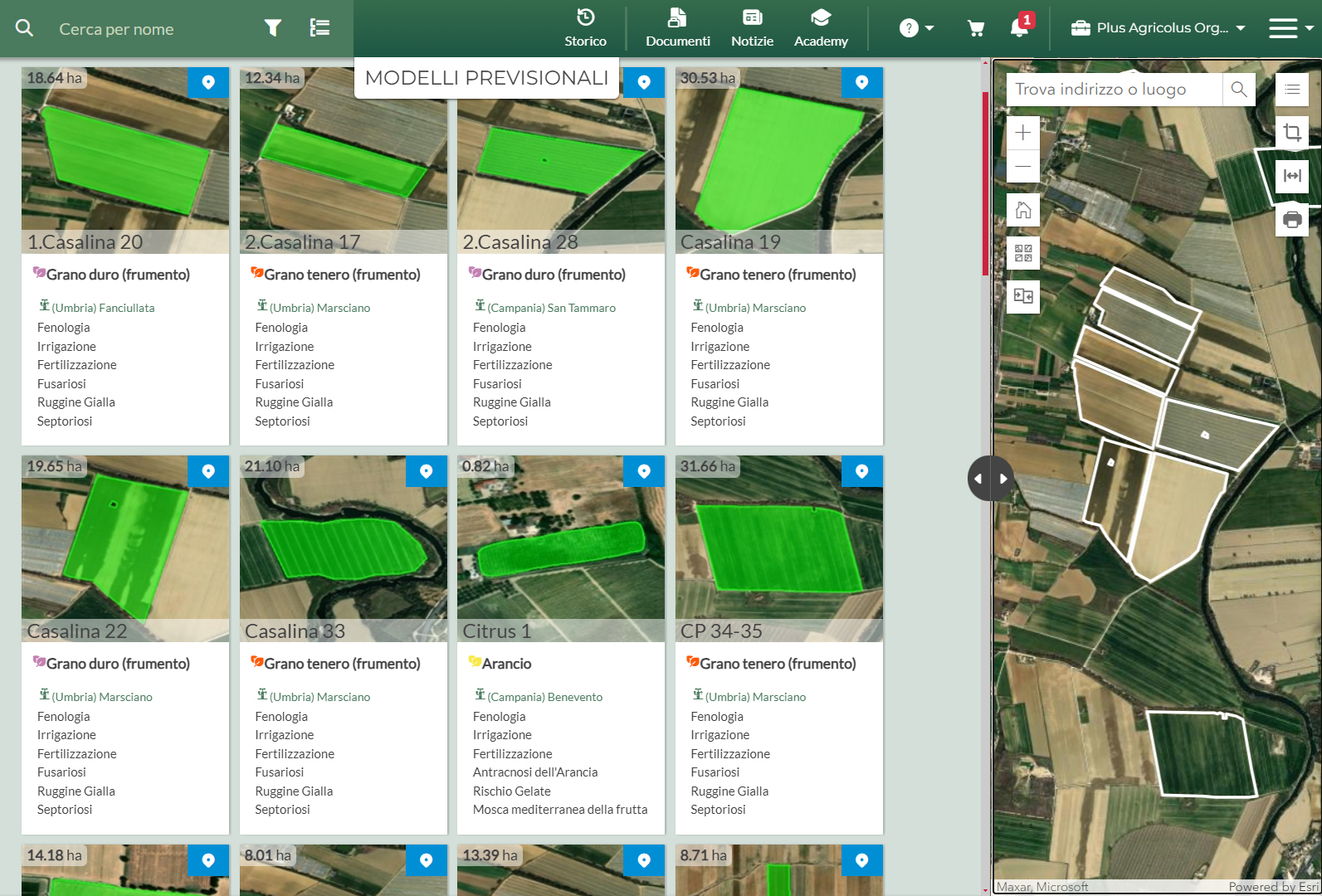This screenshot has height=896, width=1322.
Task: Open basemap gallery grid icon
Action: (1023, 253)
